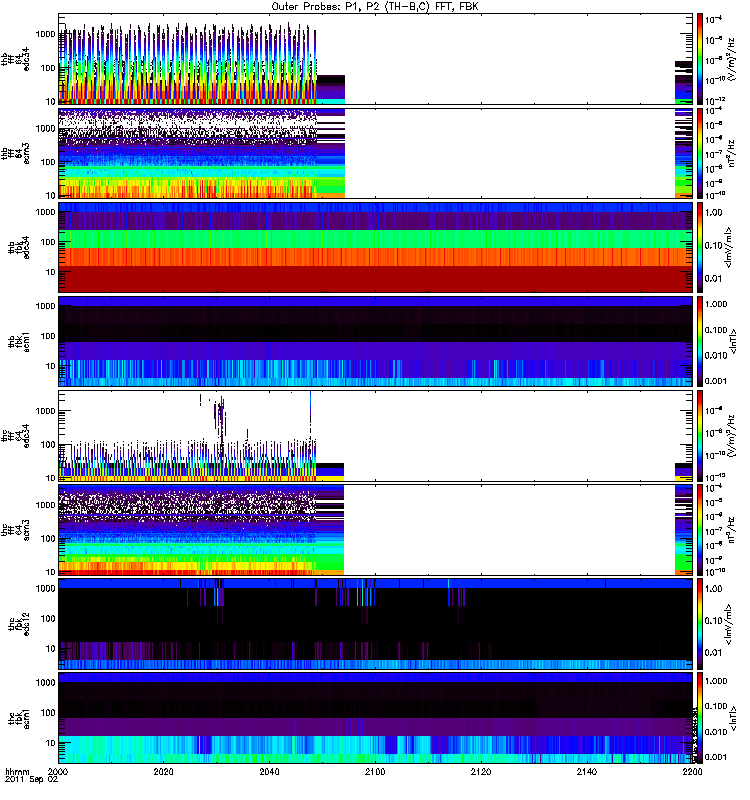Click the '10' y-tick of thb fbk edc34 panel
Screen dimensions: 750x800
coord(51,272)
